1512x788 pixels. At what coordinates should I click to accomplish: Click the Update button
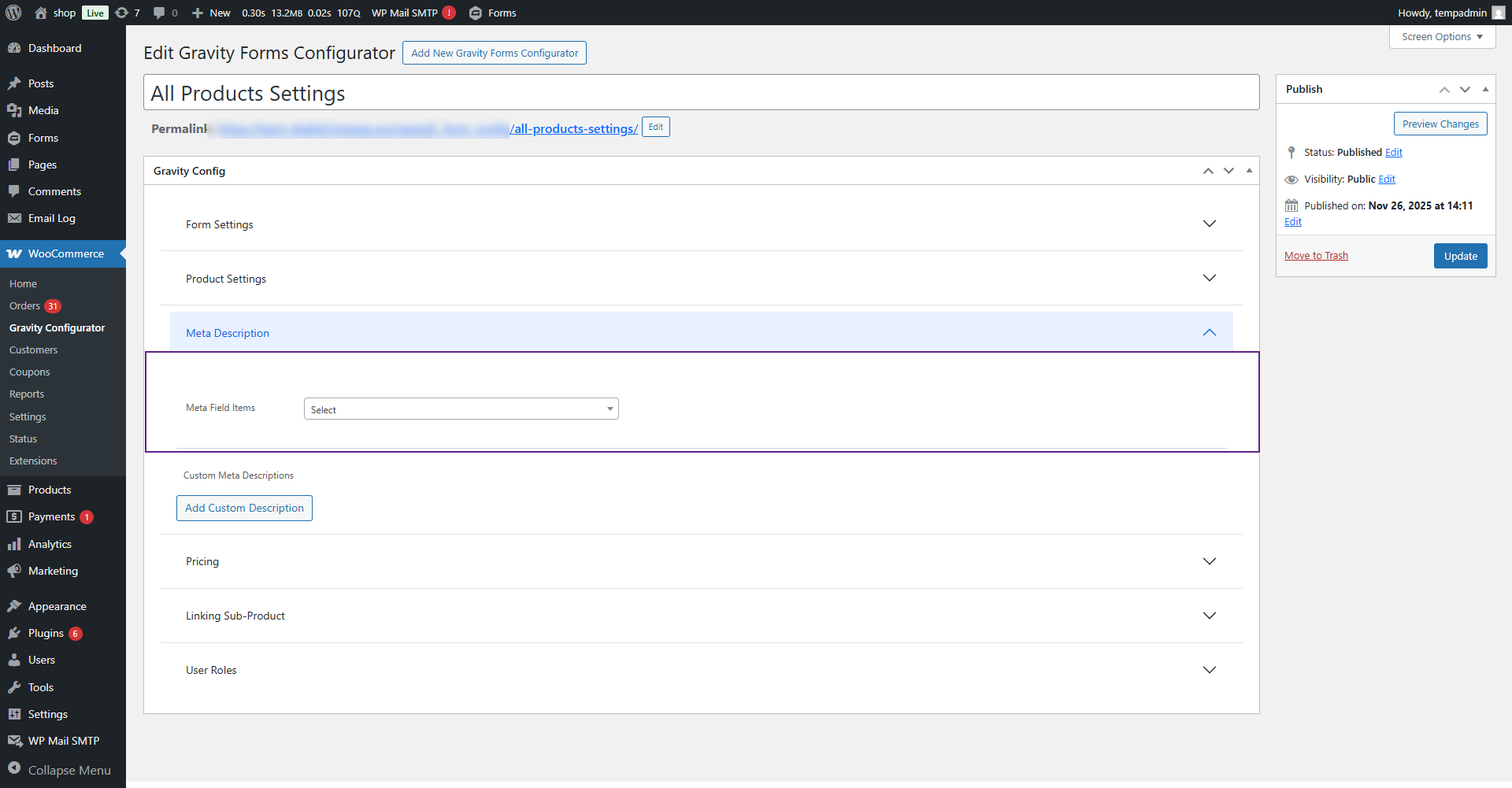(x=1460, y=256)
